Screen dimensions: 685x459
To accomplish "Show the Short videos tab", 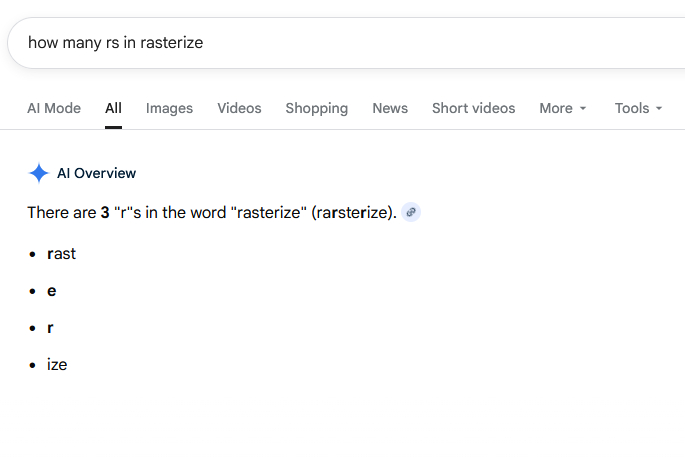I will coord(473,108).
